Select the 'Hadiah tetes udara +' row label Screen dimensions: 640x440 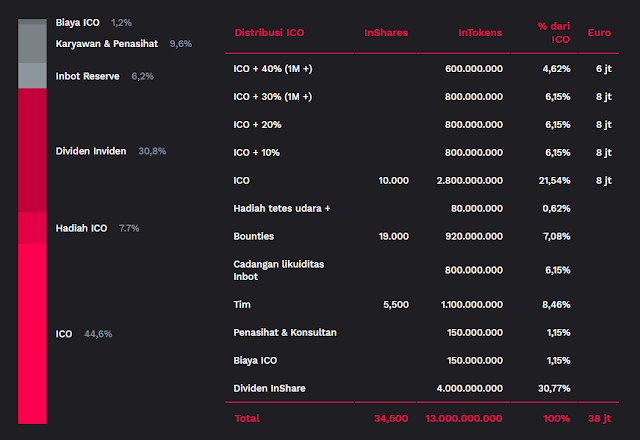point(282,209)
